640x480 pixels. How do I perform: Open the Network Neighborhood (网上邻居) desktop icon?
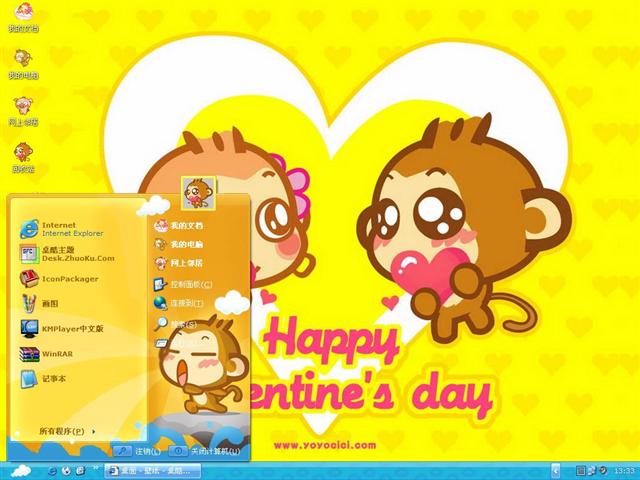point(23,111)
